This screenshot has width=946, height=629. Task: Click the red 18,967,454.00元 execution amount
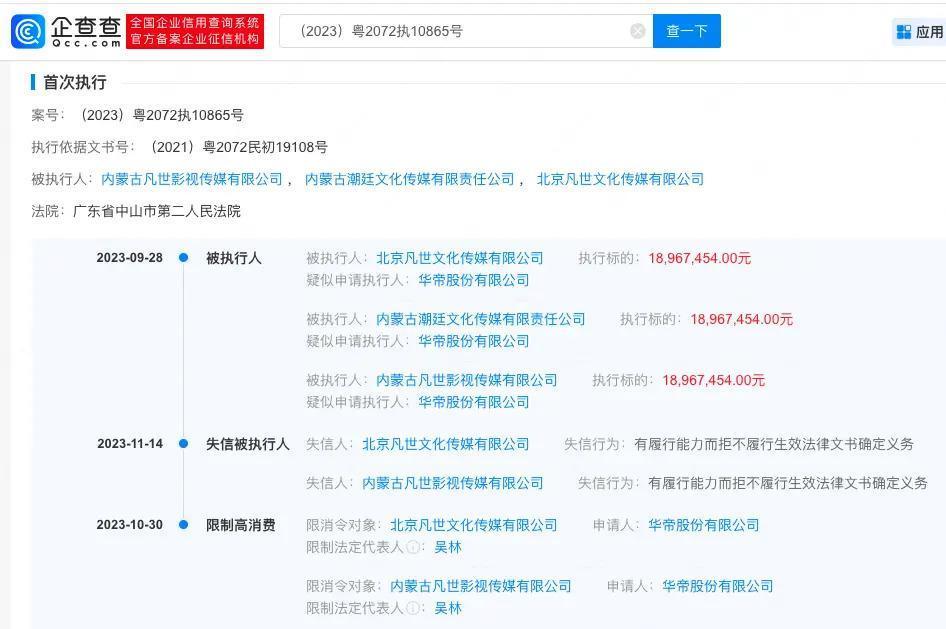tap(697, 258)
